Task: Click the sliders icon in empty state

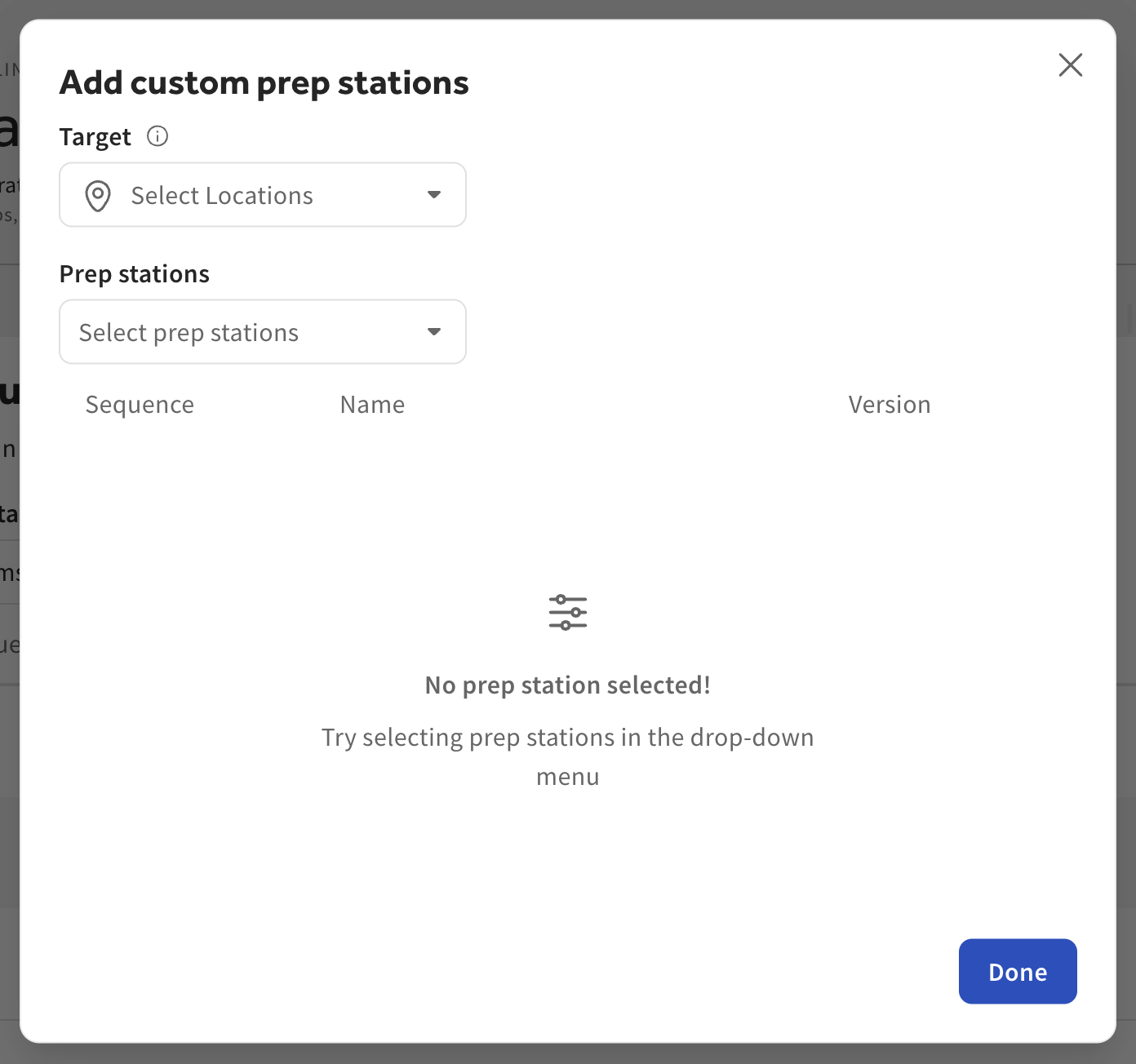Action: (x=568, y=612)
